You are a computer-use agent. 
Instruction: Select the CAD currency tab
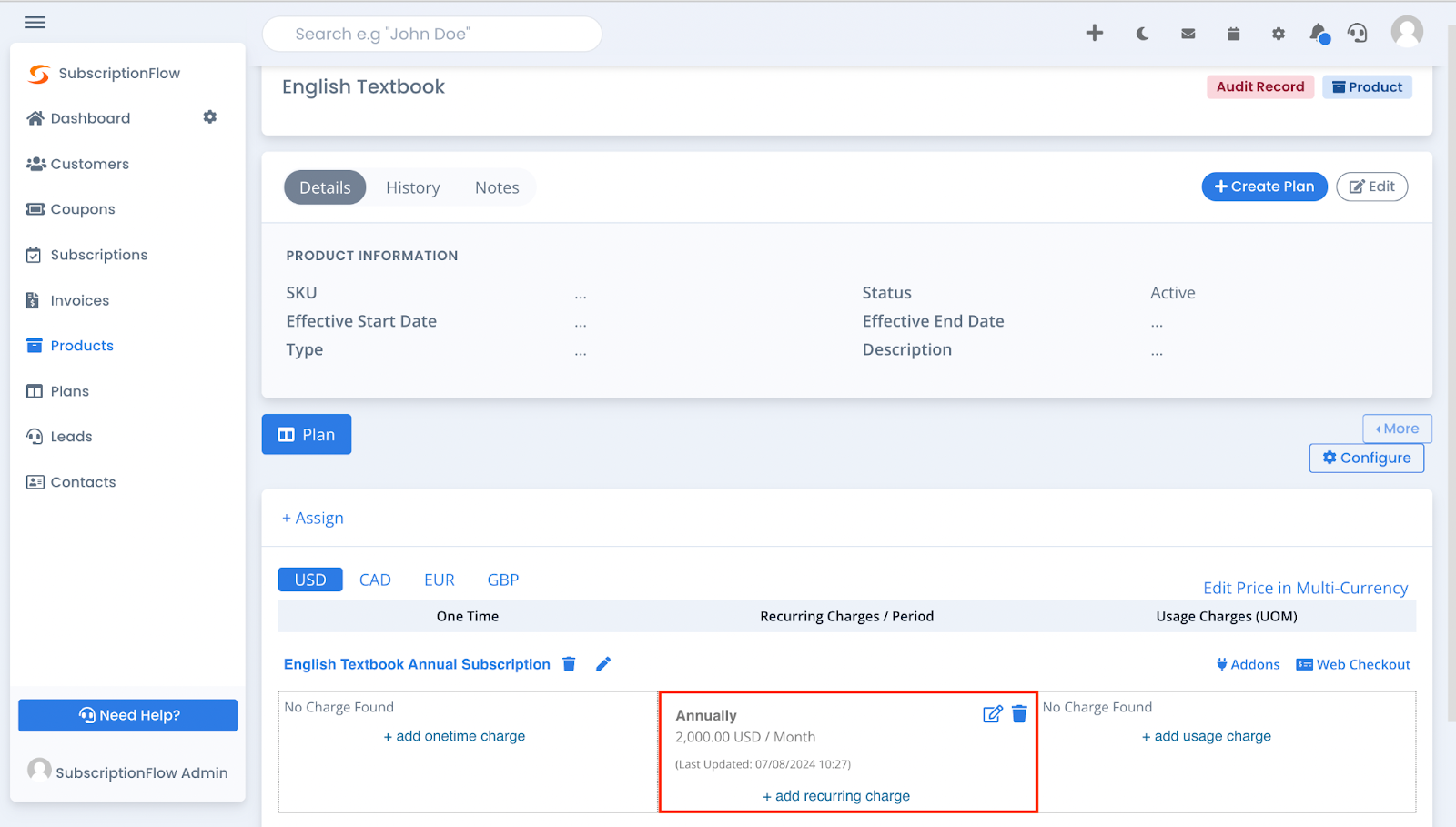point(375,580)
